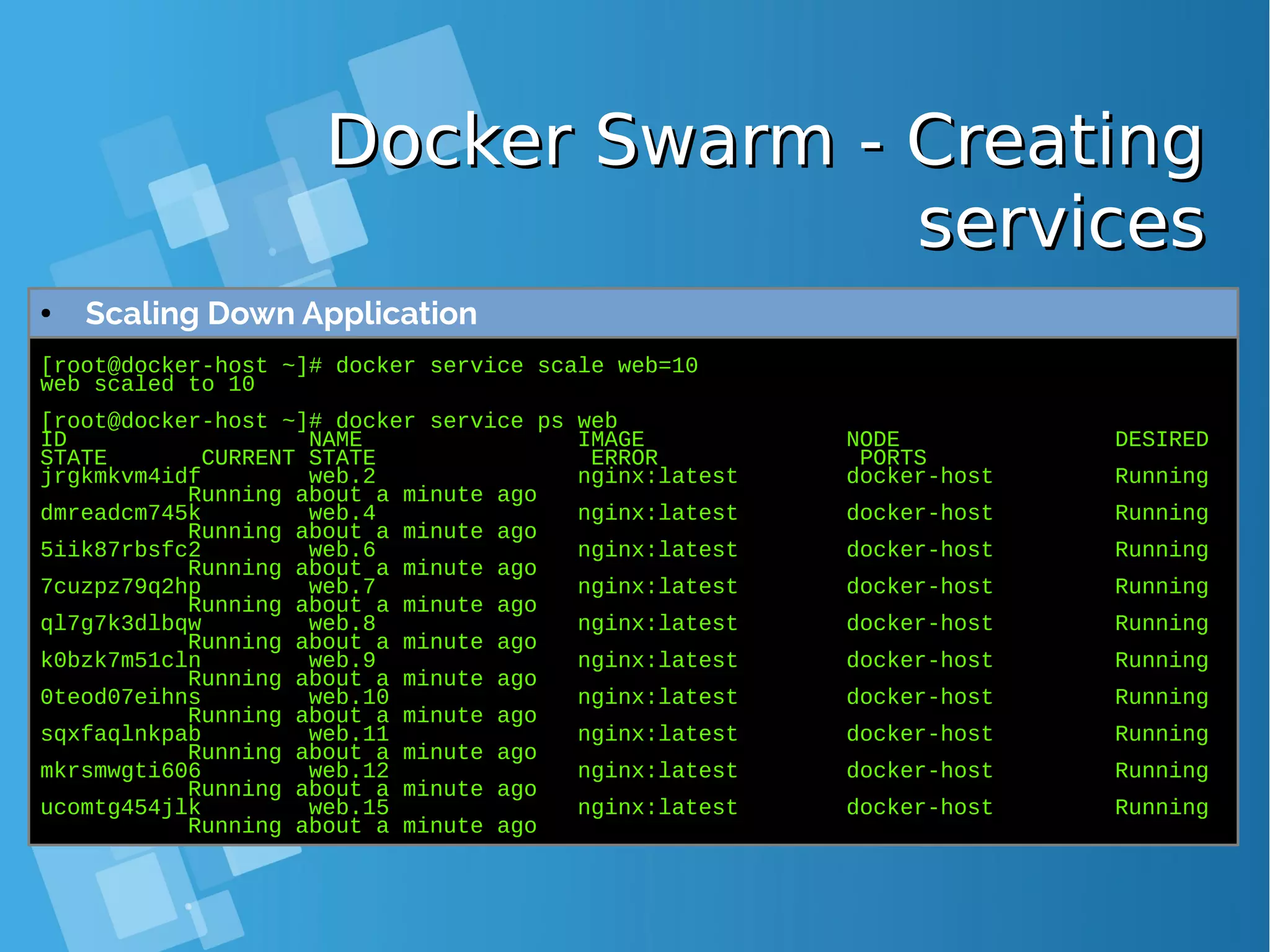Click 'Running about a minute ago' under web.2
The width and height of the screenshot is (1270, 952).
coord(362,495)
